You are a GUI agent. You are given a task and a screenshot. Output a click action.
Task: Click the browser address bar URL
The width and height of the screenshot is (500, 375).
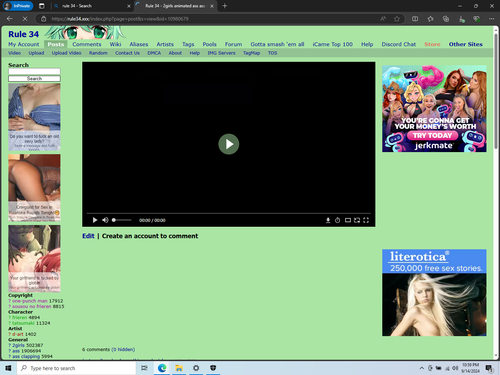(x=120, y=19)
